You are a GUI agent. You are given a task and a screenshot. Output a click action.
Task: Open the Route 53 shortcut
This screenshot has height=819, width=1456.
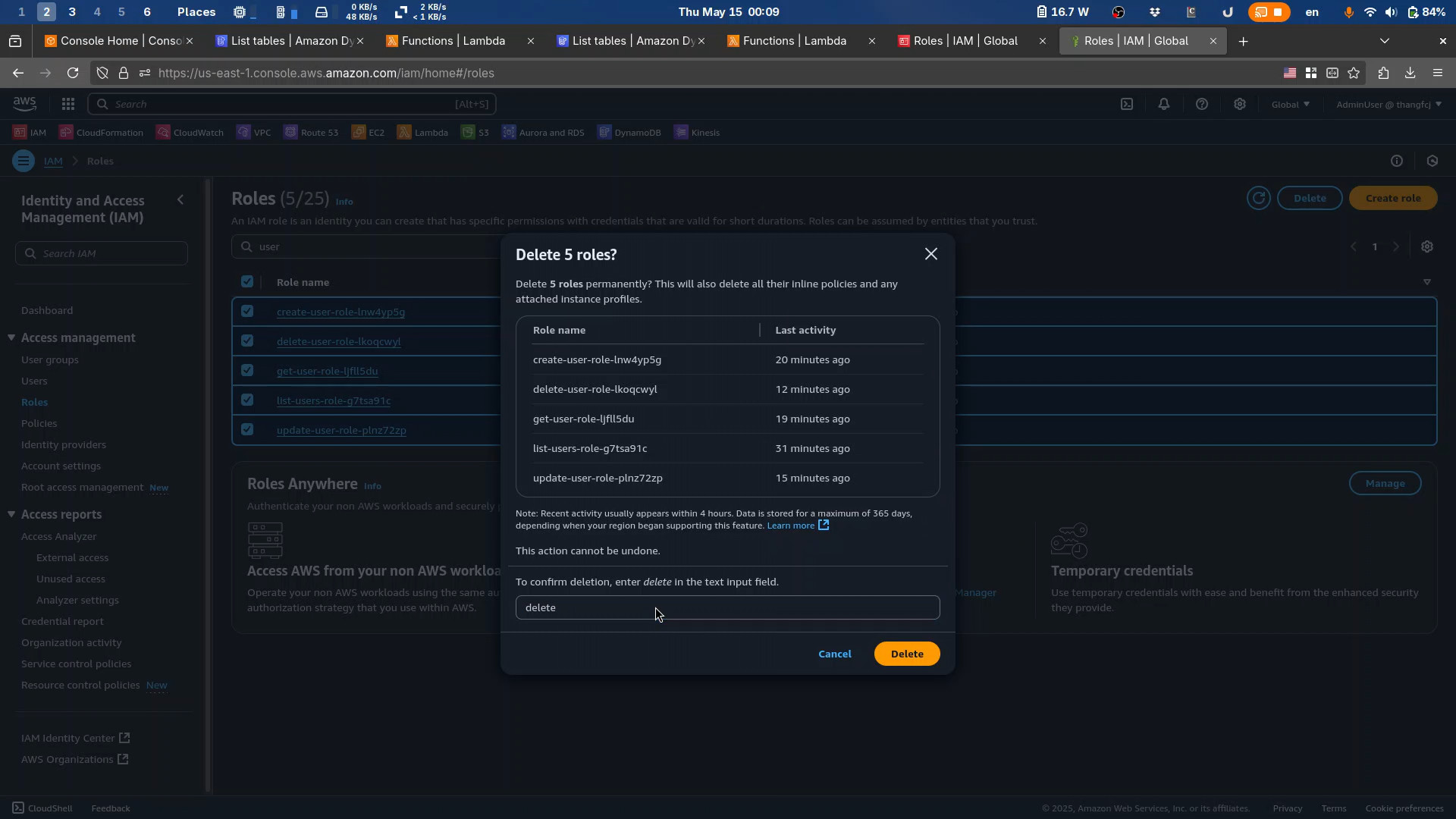312,133
